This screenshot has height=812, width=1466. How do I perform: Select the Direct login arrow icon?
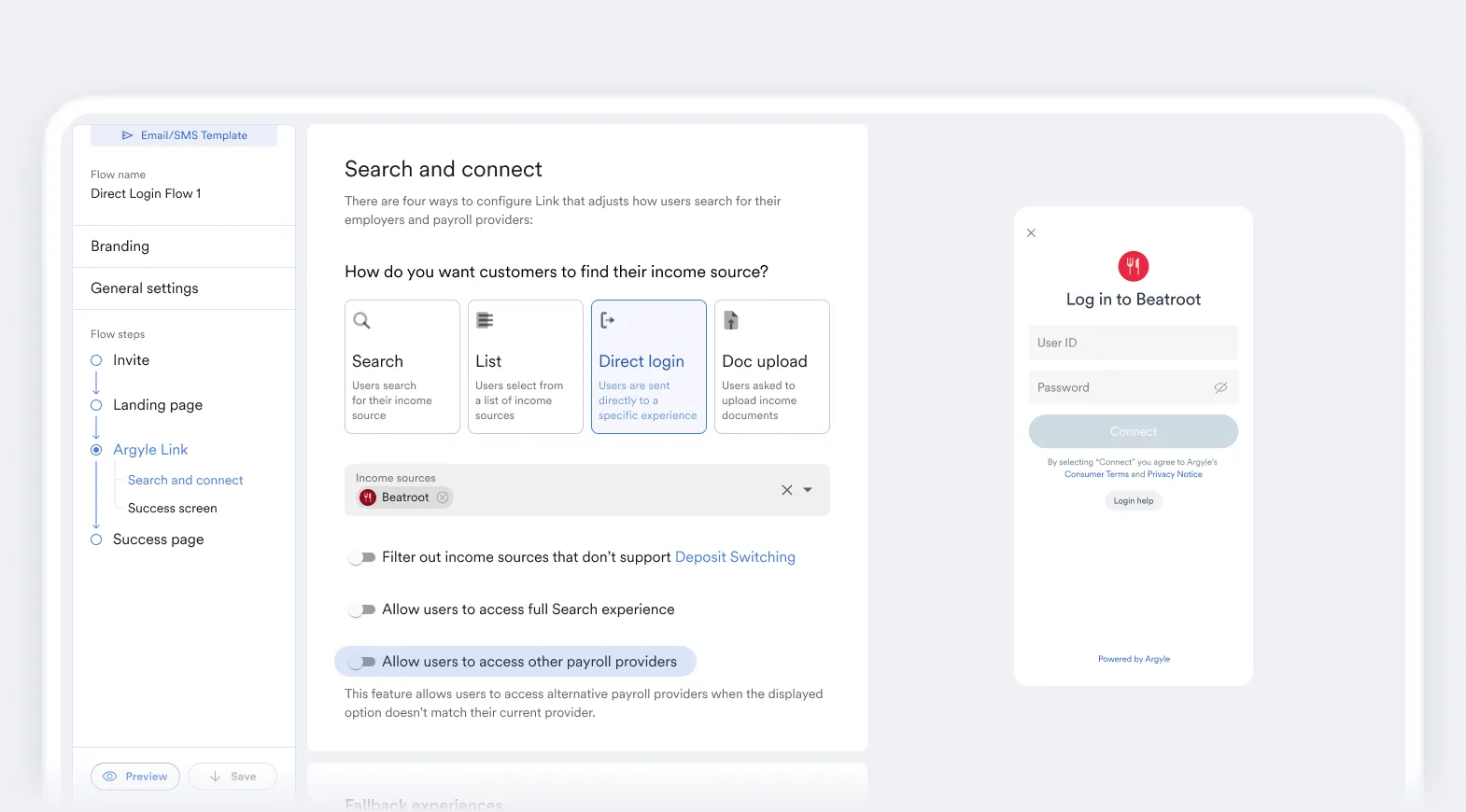tap(607, 320)
